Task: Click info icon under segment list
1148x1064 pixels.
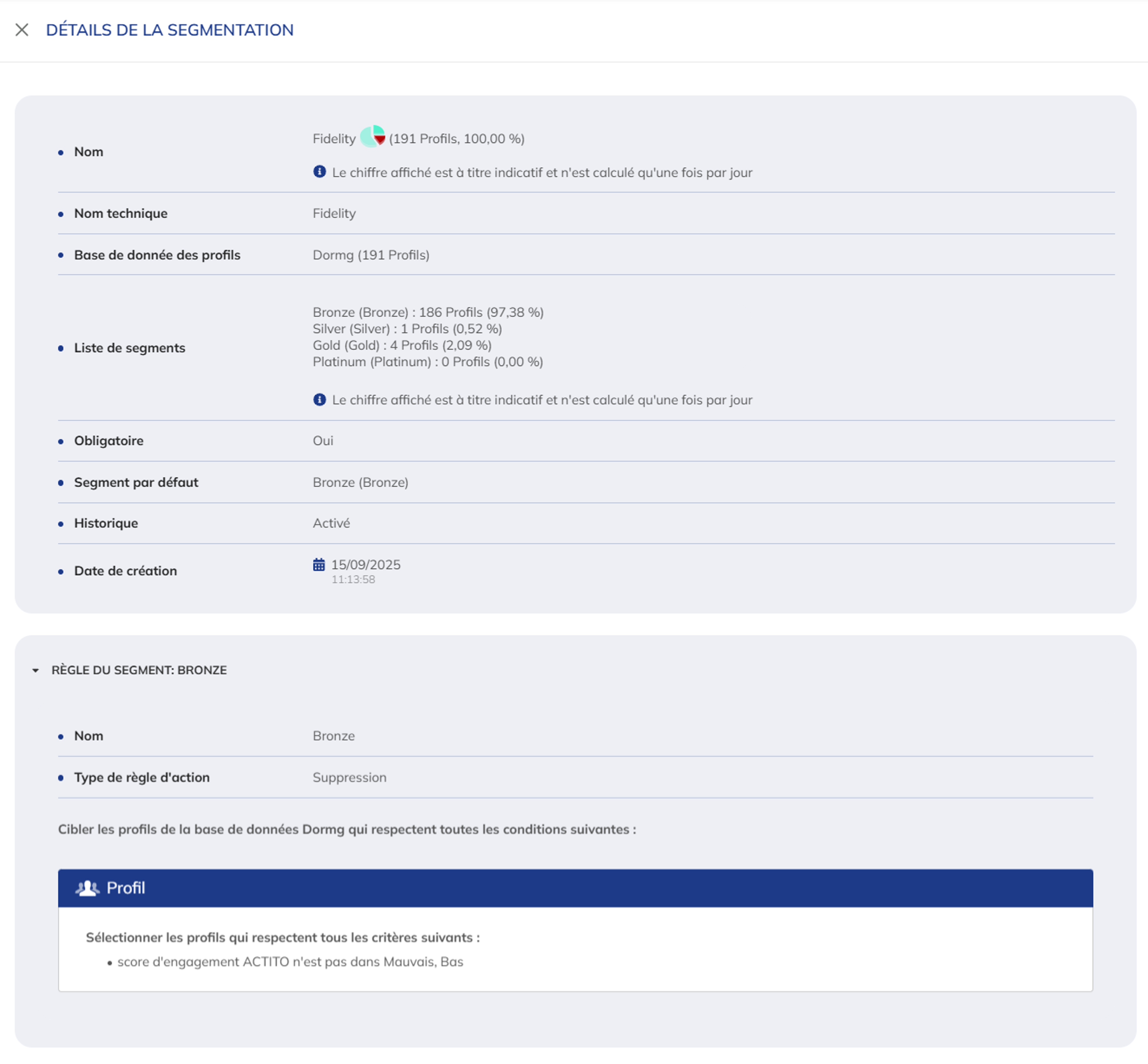Action: [x=320, y=400]
